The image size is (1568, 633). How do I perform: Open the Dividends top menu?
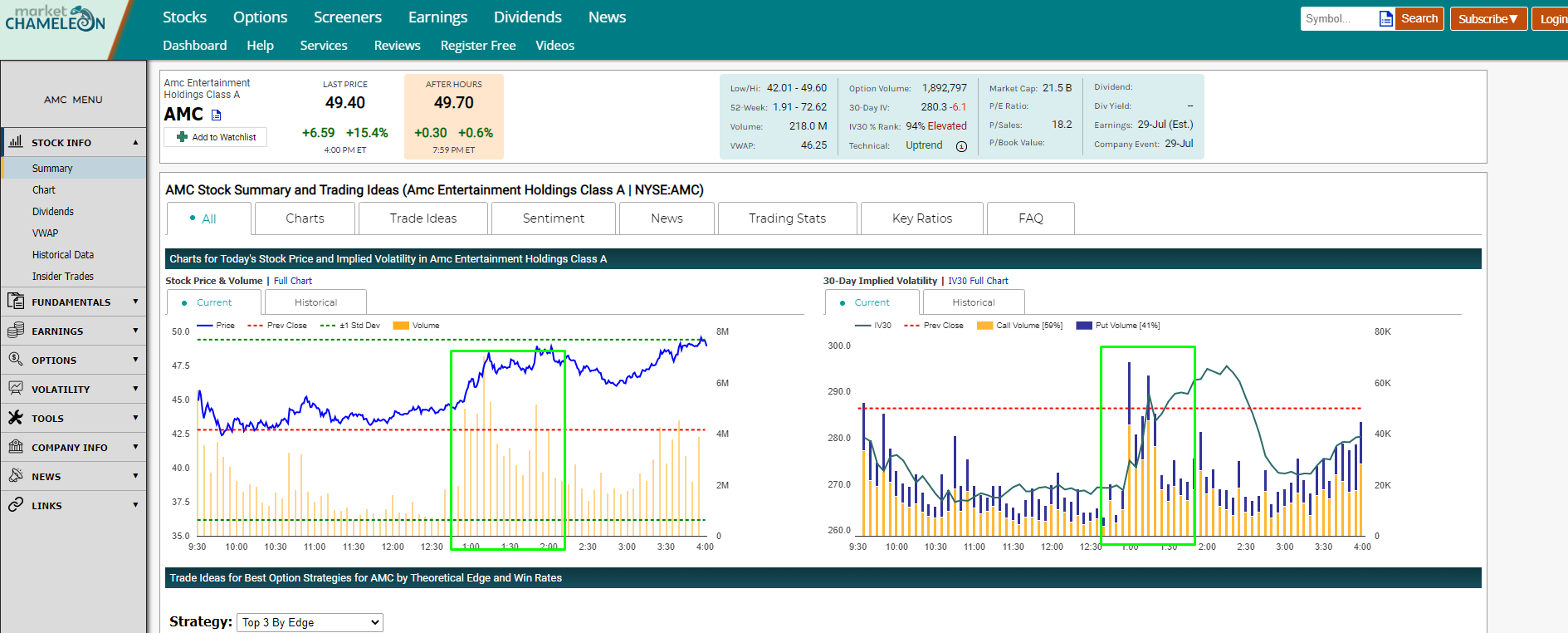pyautogui.click(x=528, y=17)
